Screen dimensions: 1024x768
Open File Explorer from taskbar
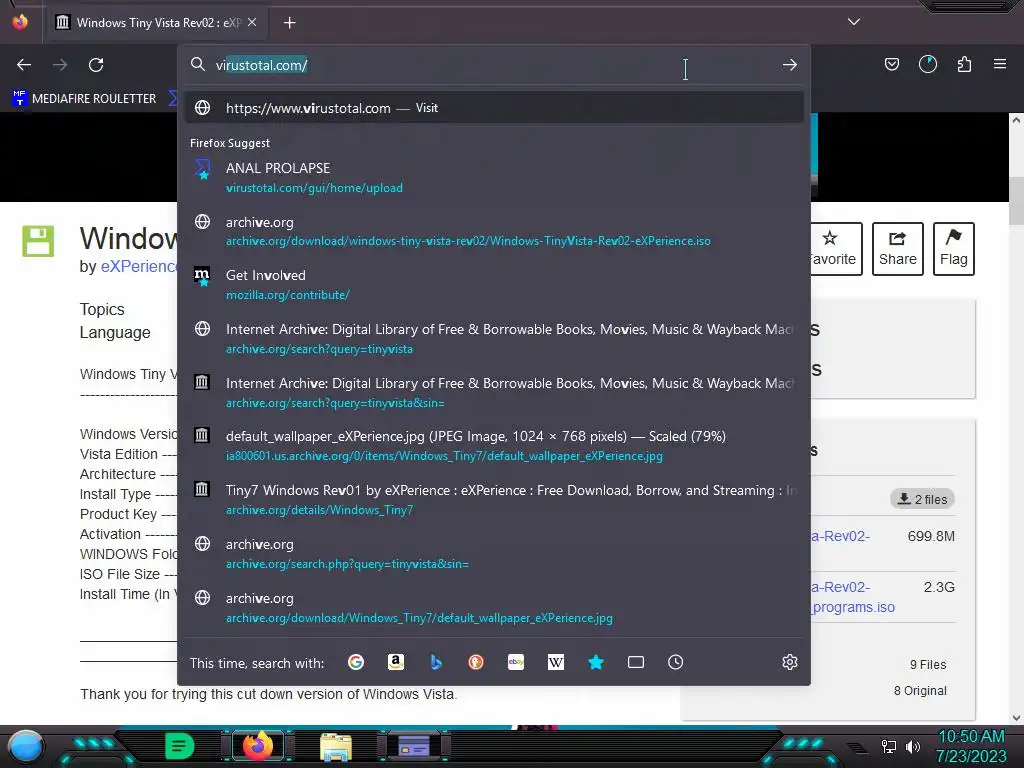pos(336,746)
